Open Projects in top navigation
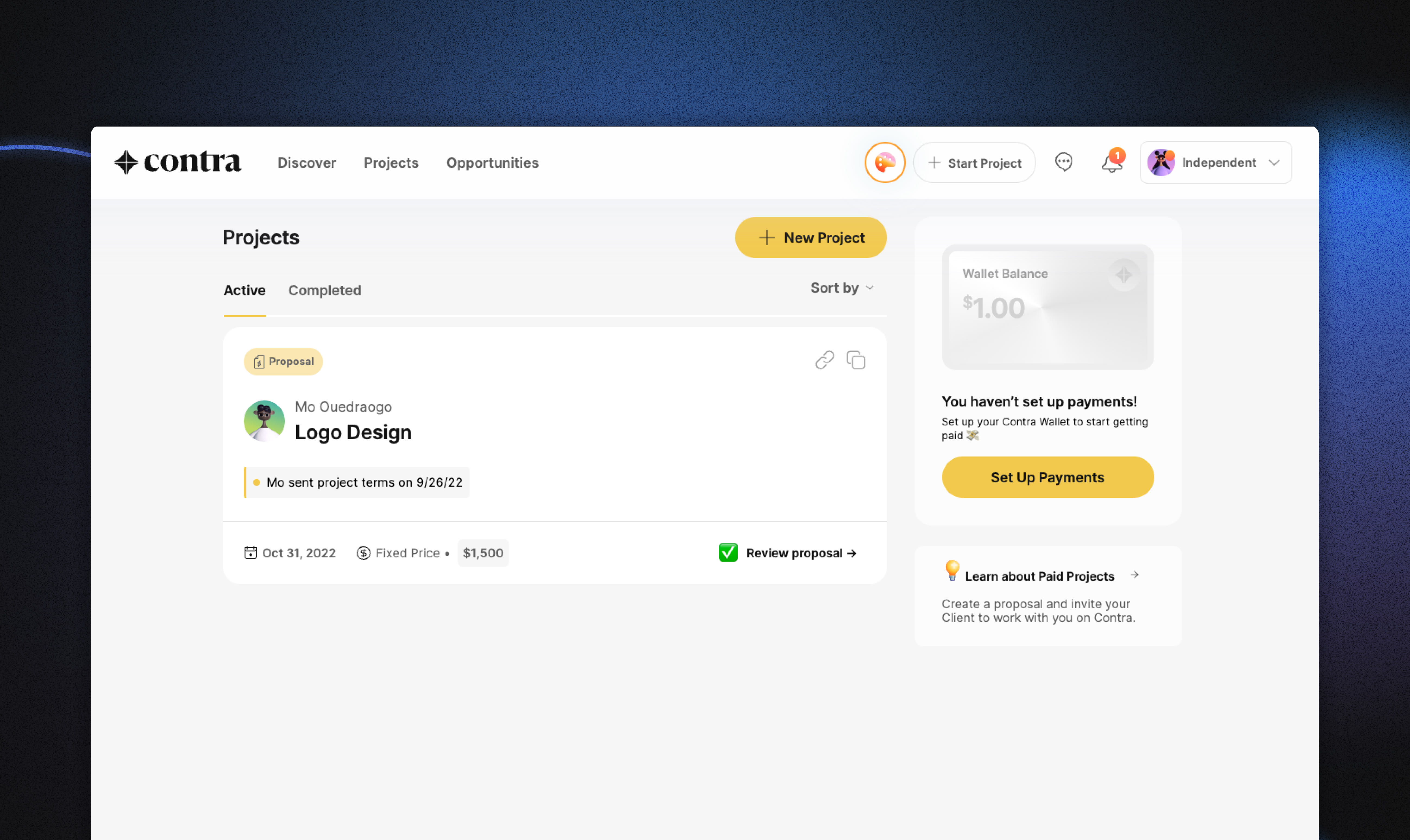1410x840 pixels. (x=391, y=163)
